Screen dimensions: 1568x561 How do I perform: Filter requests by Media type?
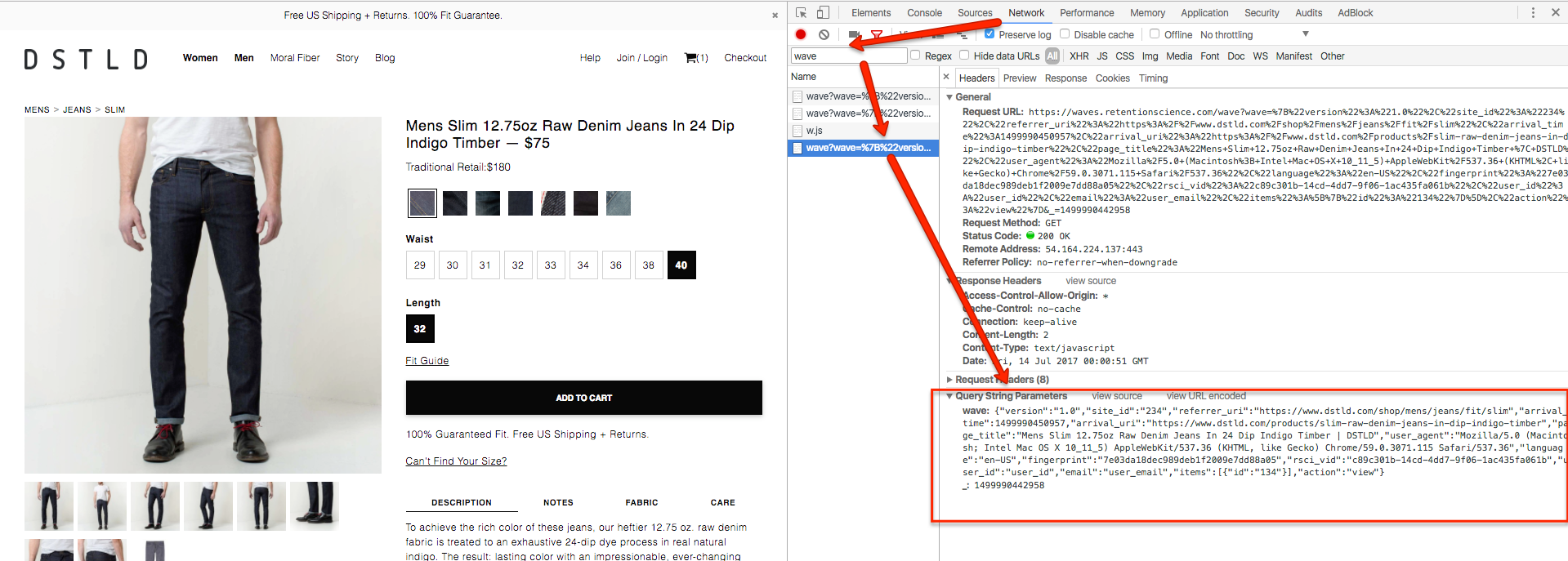[1179, 56]
